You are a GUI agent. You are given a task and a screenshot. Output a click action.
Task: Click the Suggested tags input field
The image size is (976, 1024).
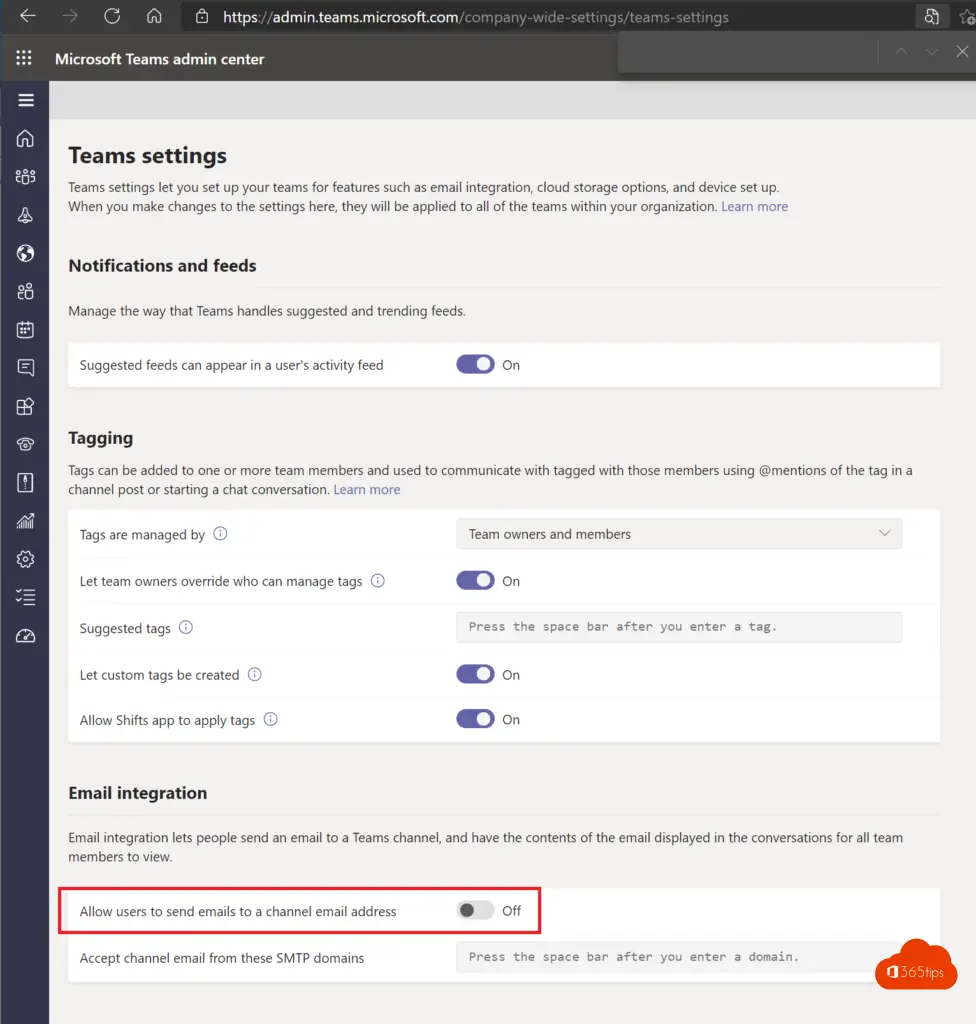coord(679,627)
